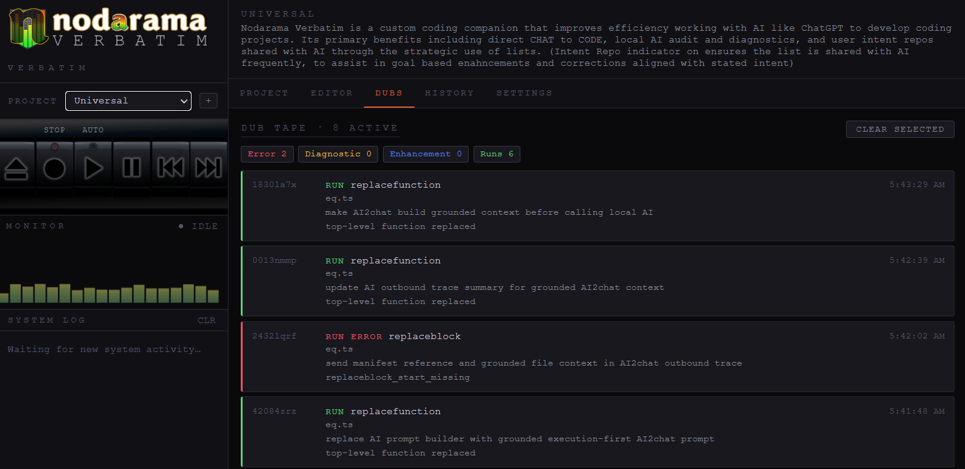
Task: Click "send manifest reference" description line
Action: [534, 363]
